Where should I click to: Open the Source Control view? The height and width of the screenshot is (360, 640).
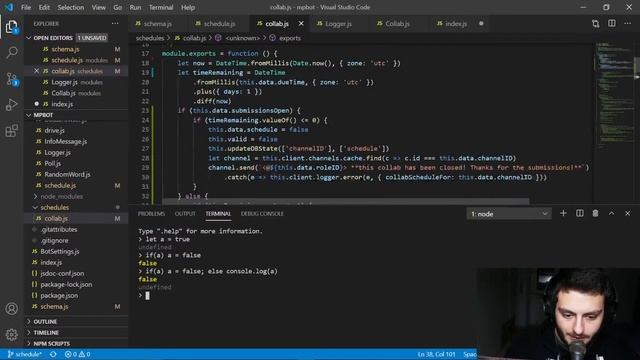coord(12,78)
